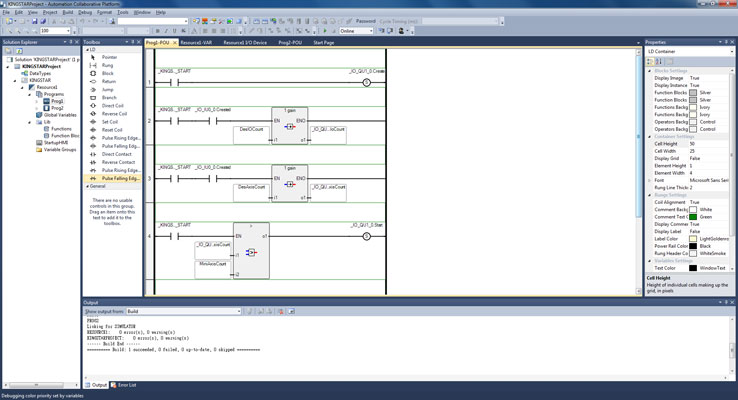The height and width of the screenshot is (400, 738).
Task: Switch to the Start Page tab
Action: 324,42
